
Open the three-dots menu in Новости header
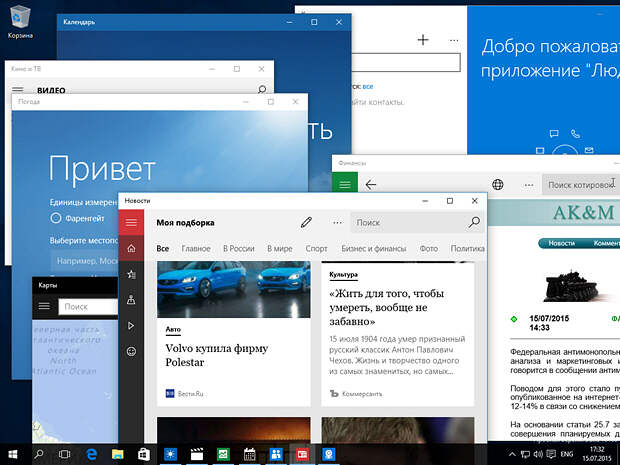point(337,223)
